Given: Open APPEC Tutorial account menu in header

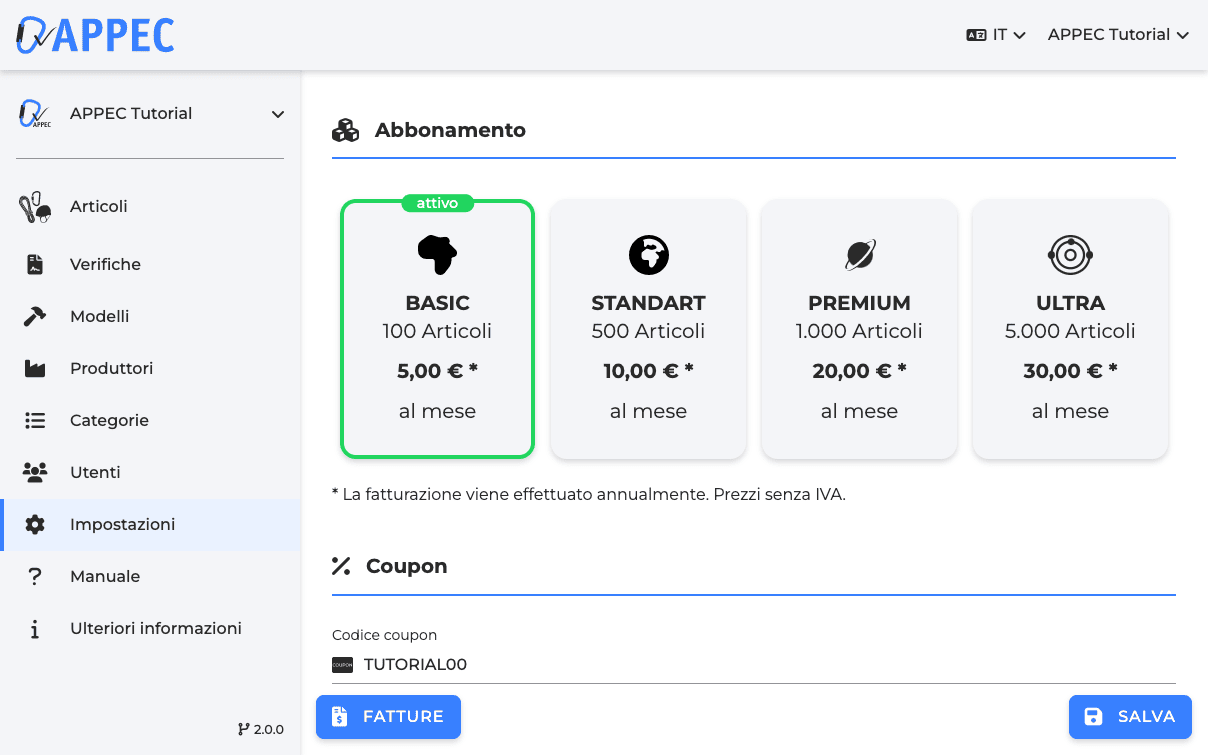Looking at the screenshot, I should point(1117,35).
